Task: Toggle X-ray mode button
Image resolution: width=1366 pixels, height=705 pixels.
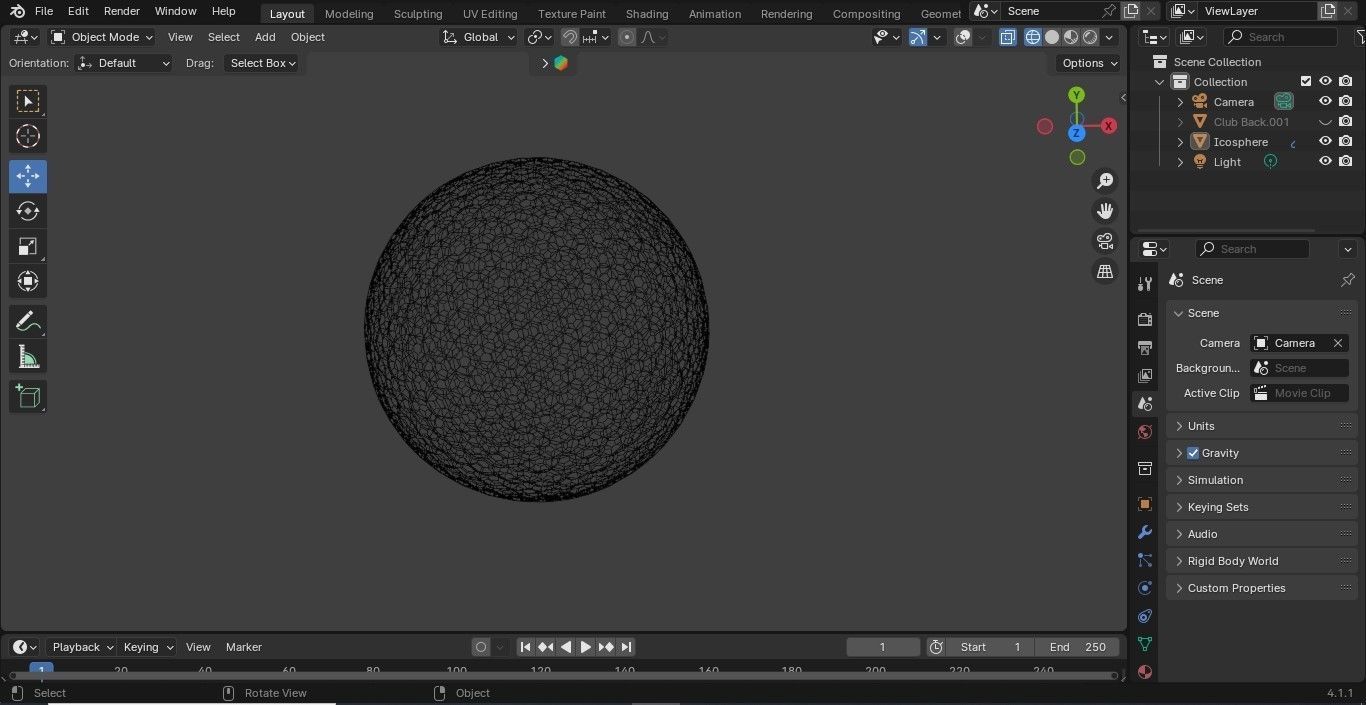Action: click(x=1008, y=37)
